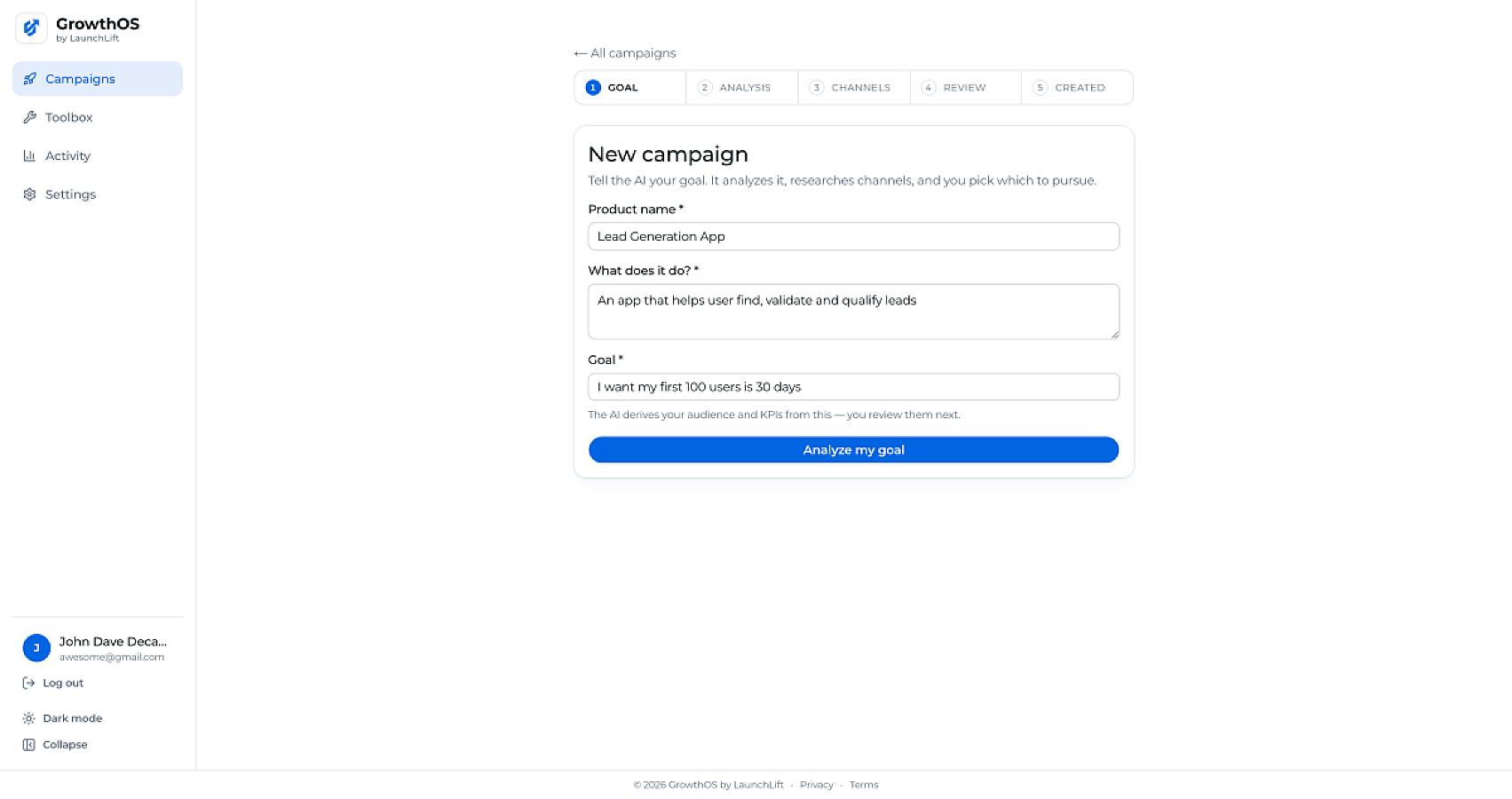The height and width of the screenshot is (799, 1512).
Task: Click the user avatar with letter J
Action: pyautogui.click(x=36, y=648)
